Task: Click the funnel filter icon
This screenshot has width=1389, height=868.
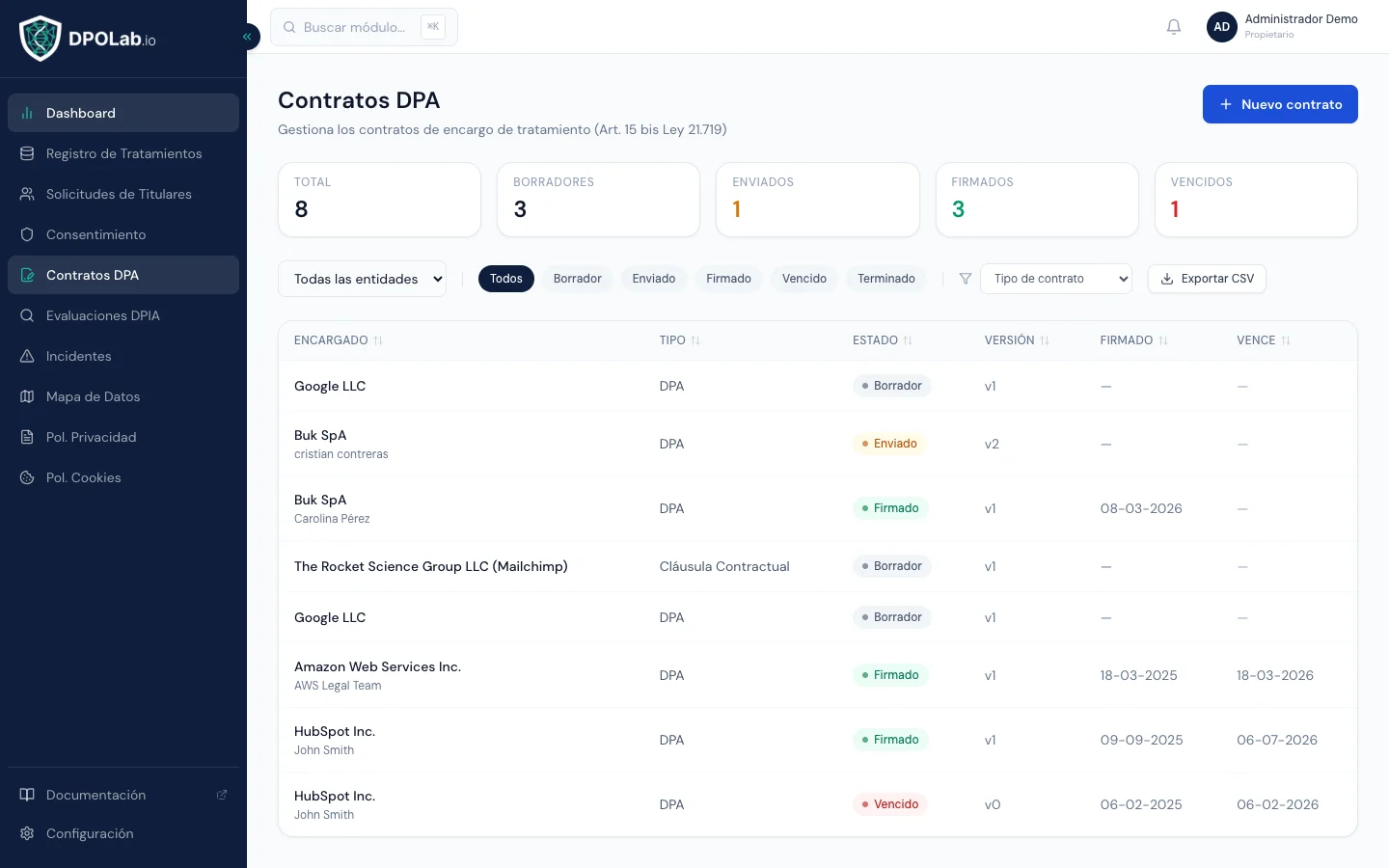Action: tap(965, 279)
